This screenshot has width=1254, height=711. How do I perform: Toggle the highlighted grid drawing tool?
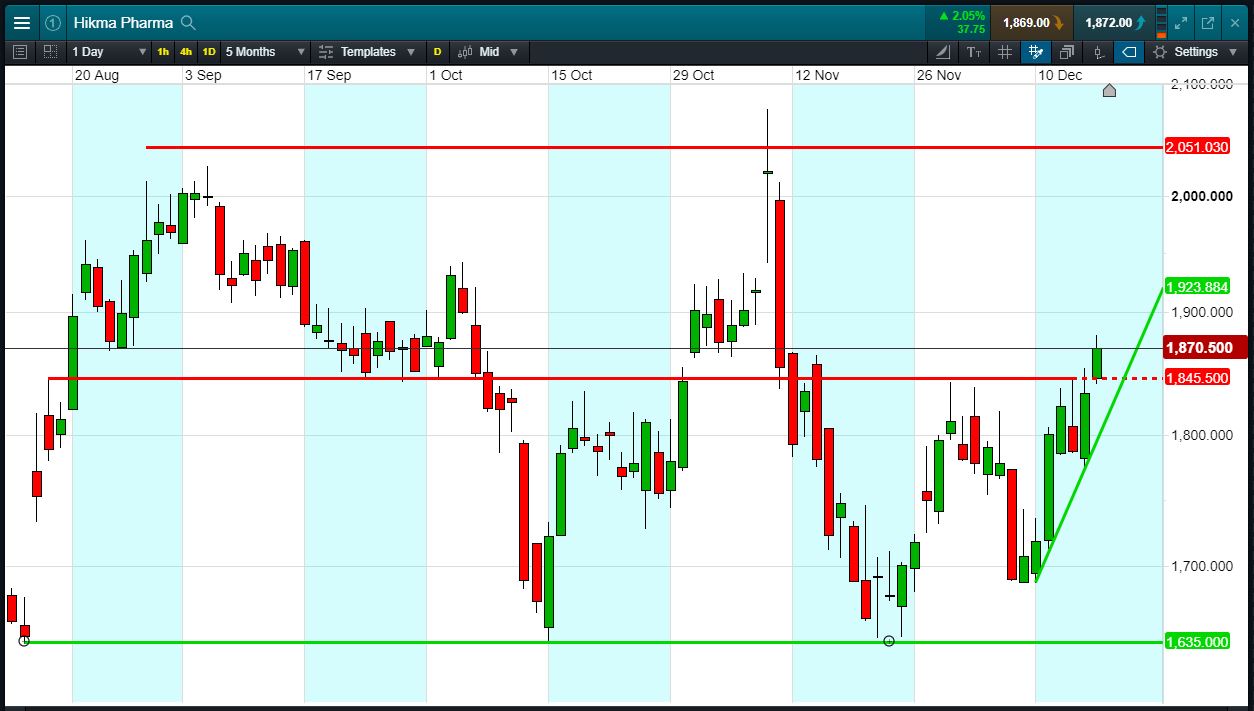(x=1036, y=52)
